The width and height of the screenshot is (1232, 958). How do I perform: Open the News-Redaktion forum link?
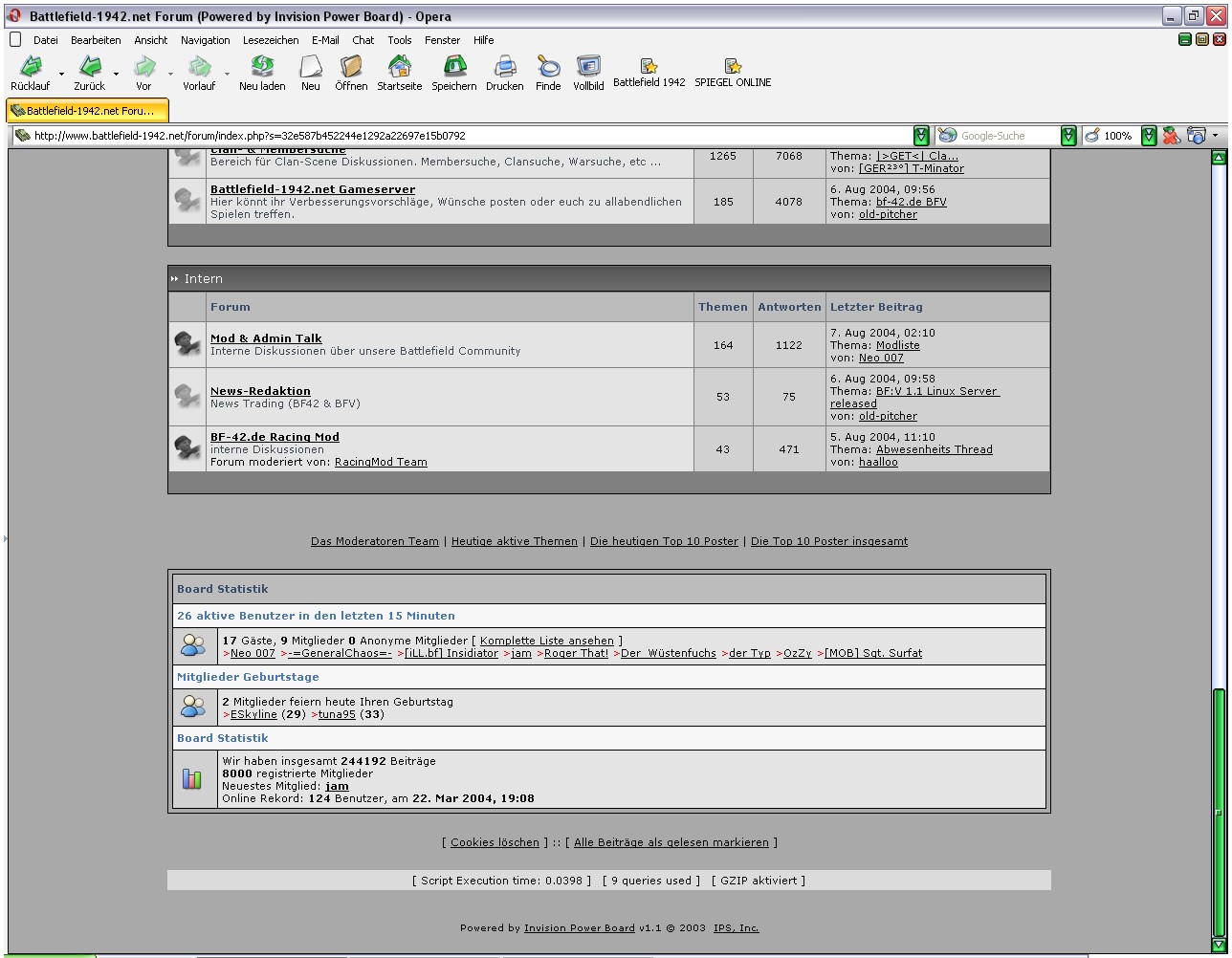pos(260,391)
